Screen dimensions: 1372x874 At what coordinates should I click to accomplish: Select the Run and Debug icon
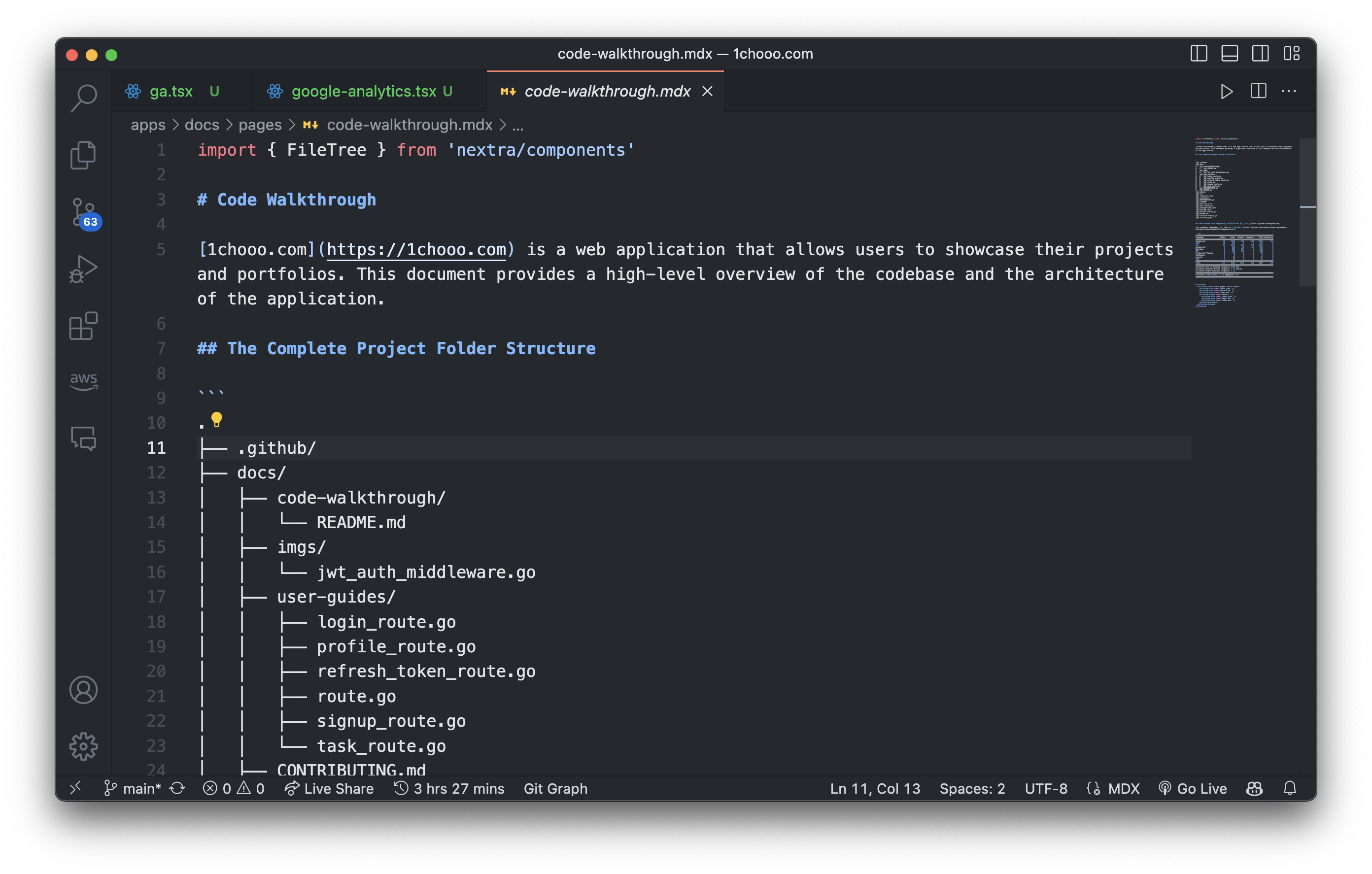(84, 268)
